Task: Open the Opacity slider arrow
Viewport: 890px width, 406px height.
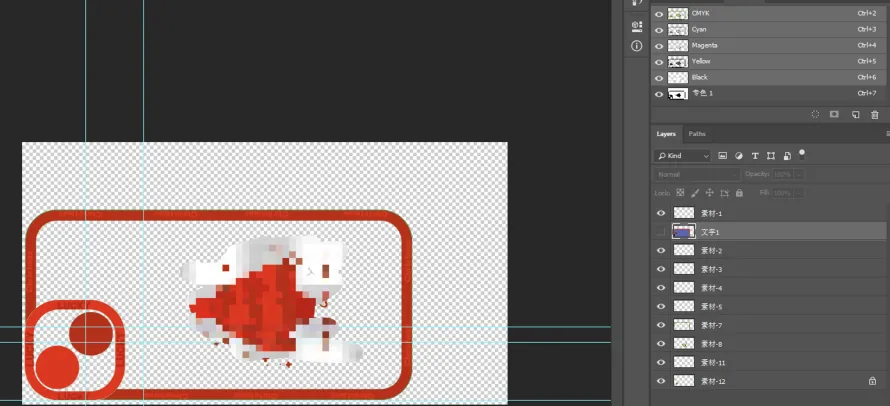Action: [x=799, y=174]
